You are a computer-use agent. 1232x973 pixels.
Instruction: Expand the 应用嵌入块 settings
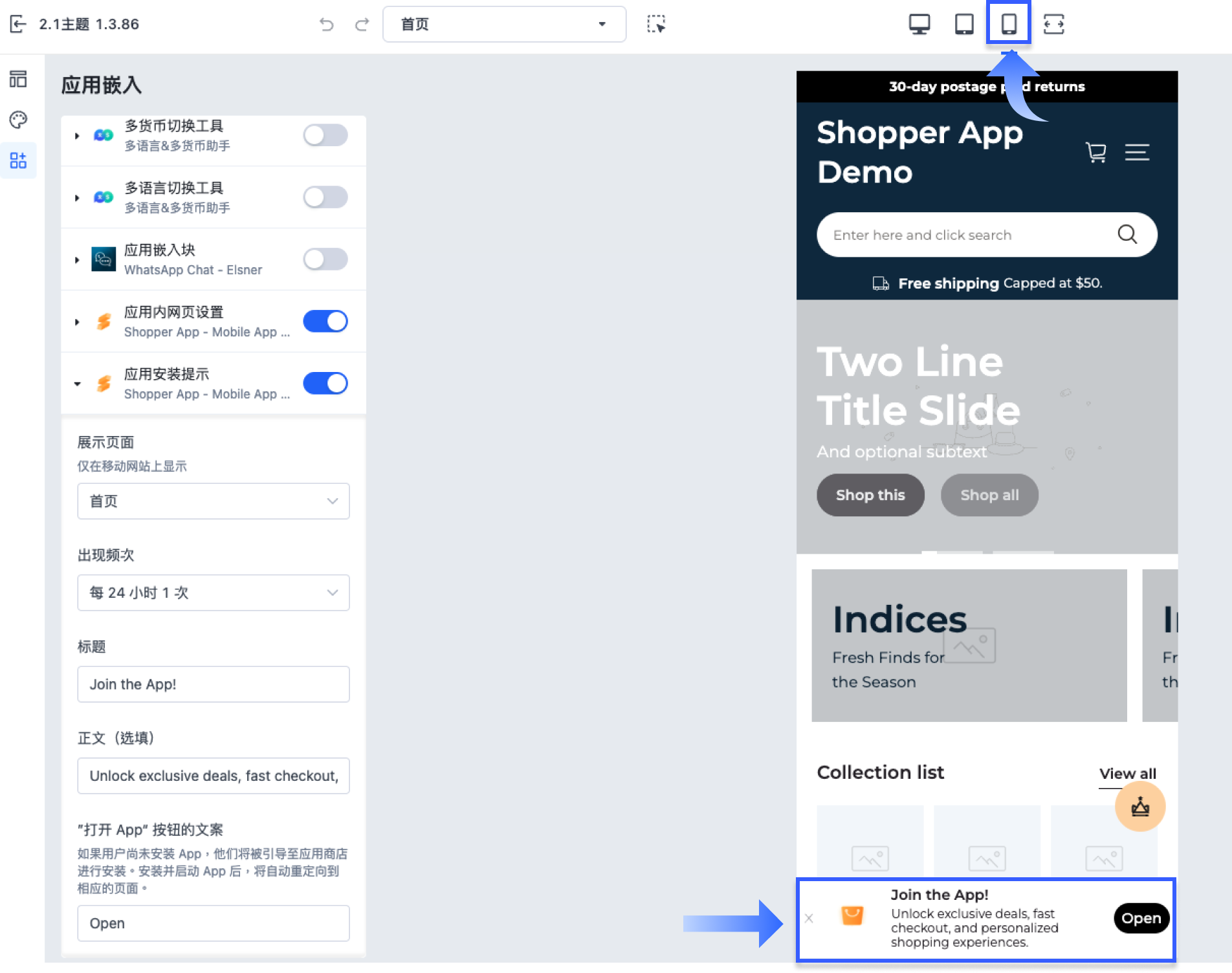pyautogui.click(x=77, y=260)
